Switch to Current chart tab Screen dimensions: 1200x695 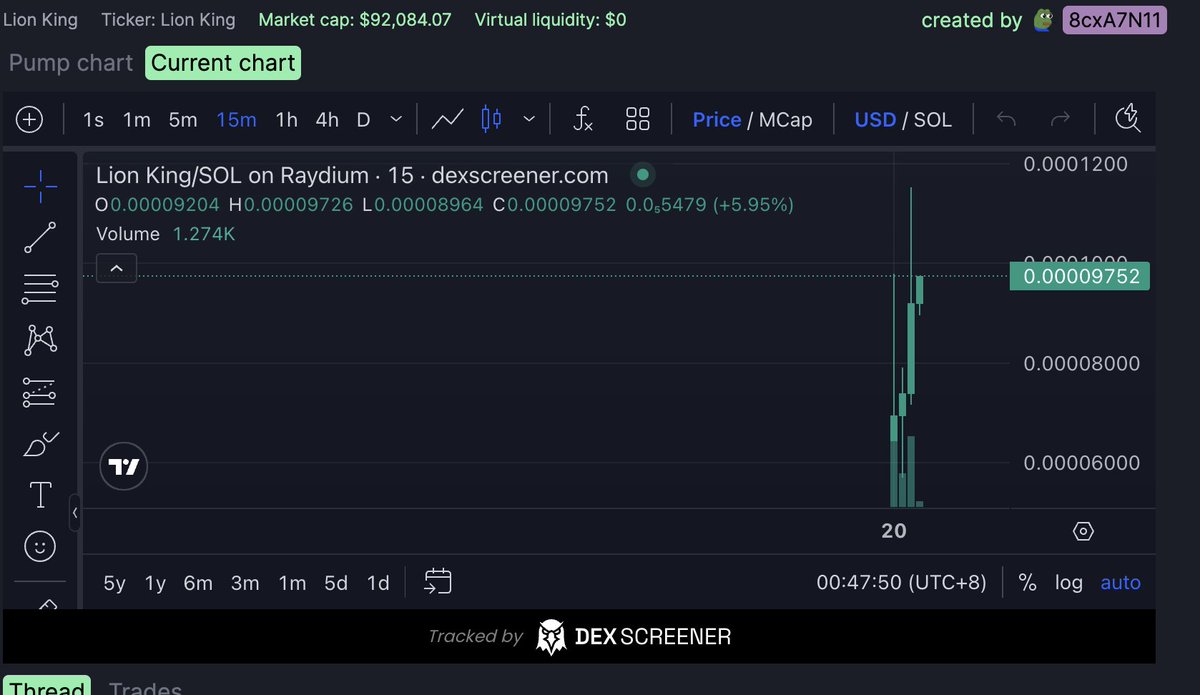pyautogui.click(x=223, y=63)
